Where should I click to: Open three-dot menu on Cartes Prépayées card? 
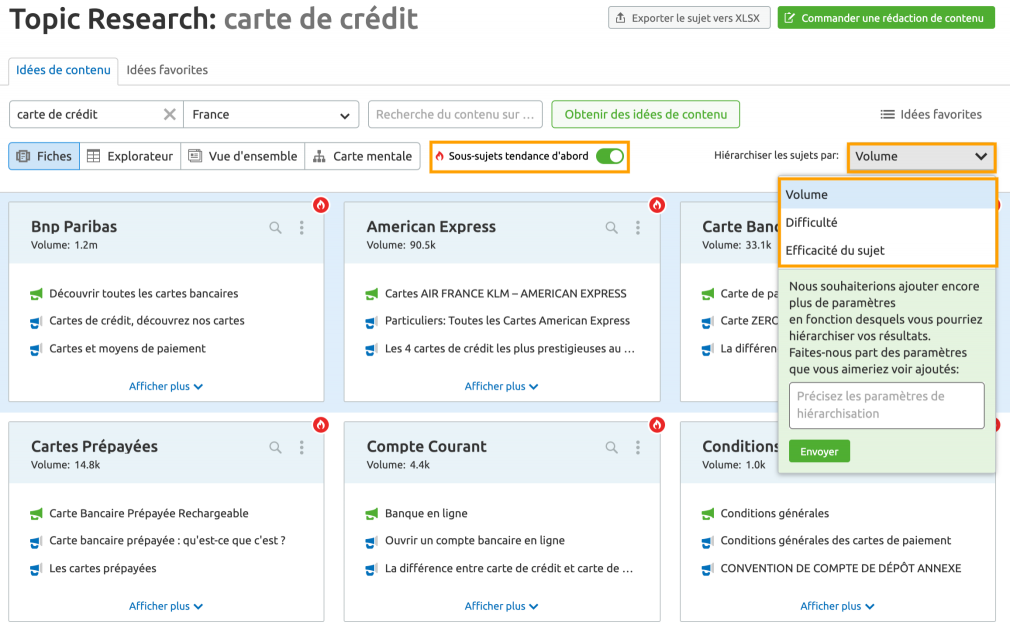[x=301, y=447]
